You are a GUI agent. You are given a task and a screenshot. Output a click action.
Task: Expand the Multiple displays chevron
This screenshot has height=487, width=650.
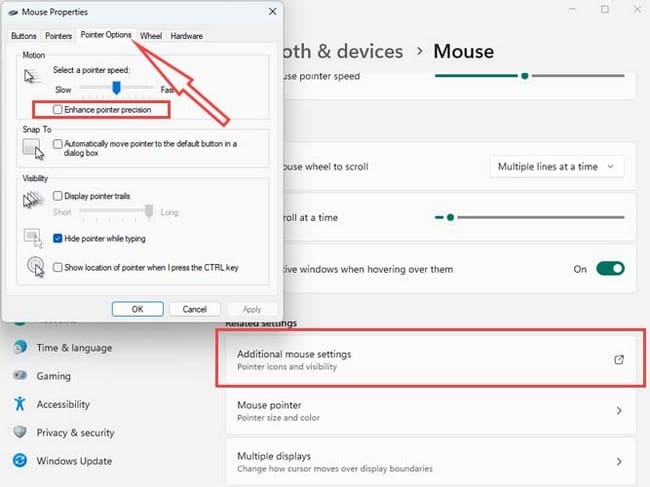pyautogui.click(x=618, y=461)
